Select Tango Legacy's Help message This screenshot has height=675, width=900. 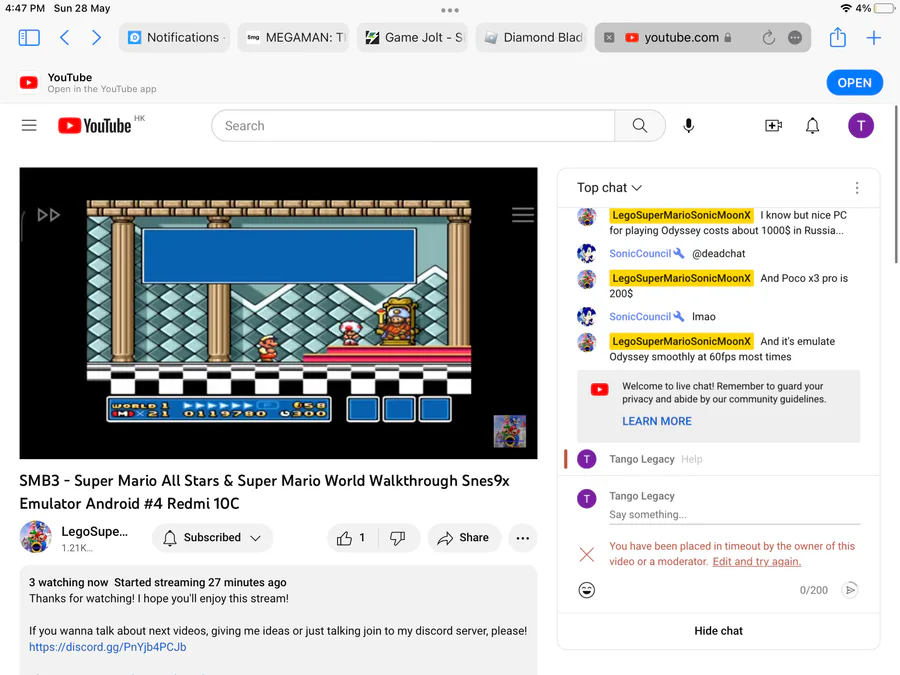tap(692, 459)
